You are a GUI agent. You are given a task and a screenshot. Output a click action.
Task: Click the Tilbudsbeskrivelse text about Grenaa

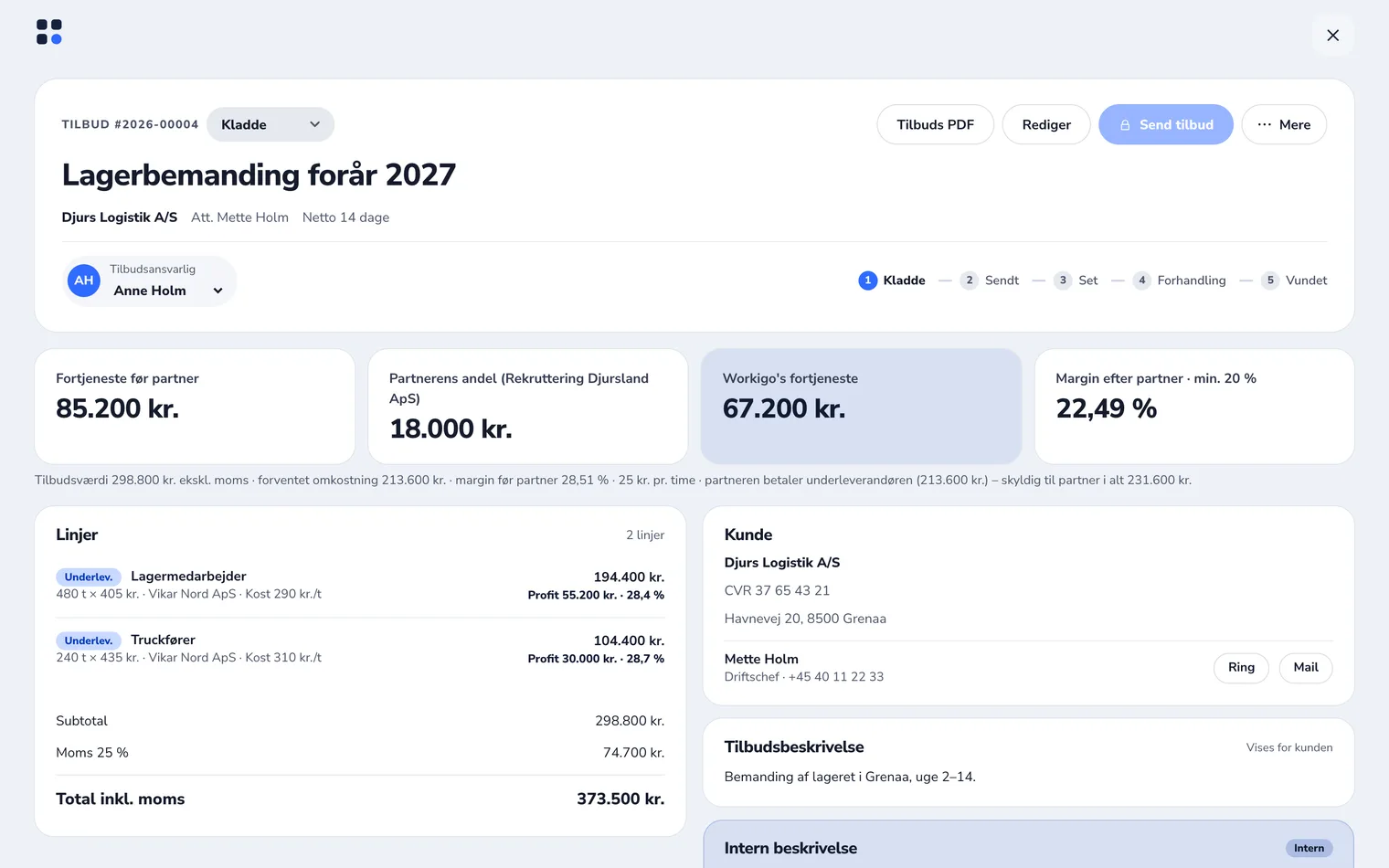click(x=850, y=777)
